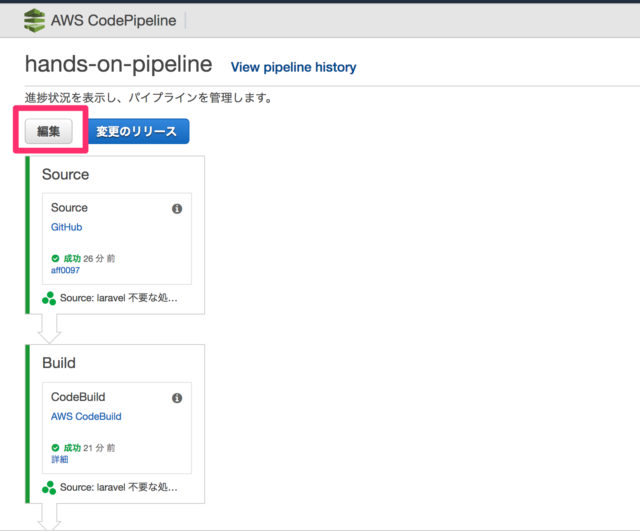The image size is (640, 531).
Task: Select the CodeBuild action card title
Action: [78, 397]
